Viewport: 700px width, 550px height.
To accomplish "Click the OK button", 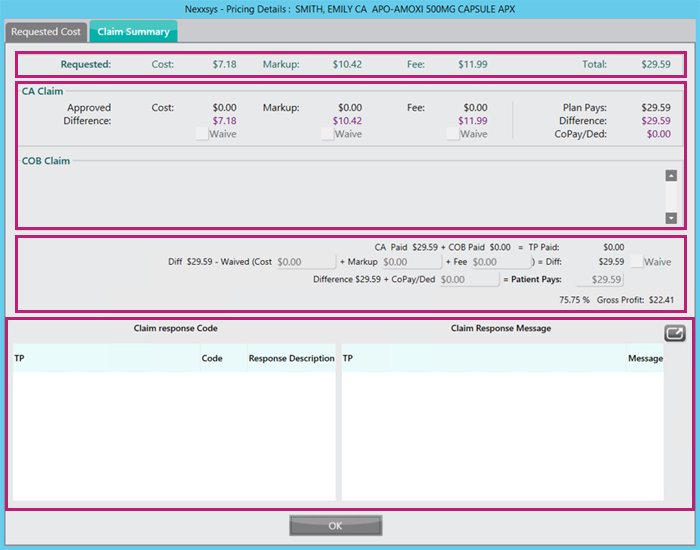I will click(336, 525).
